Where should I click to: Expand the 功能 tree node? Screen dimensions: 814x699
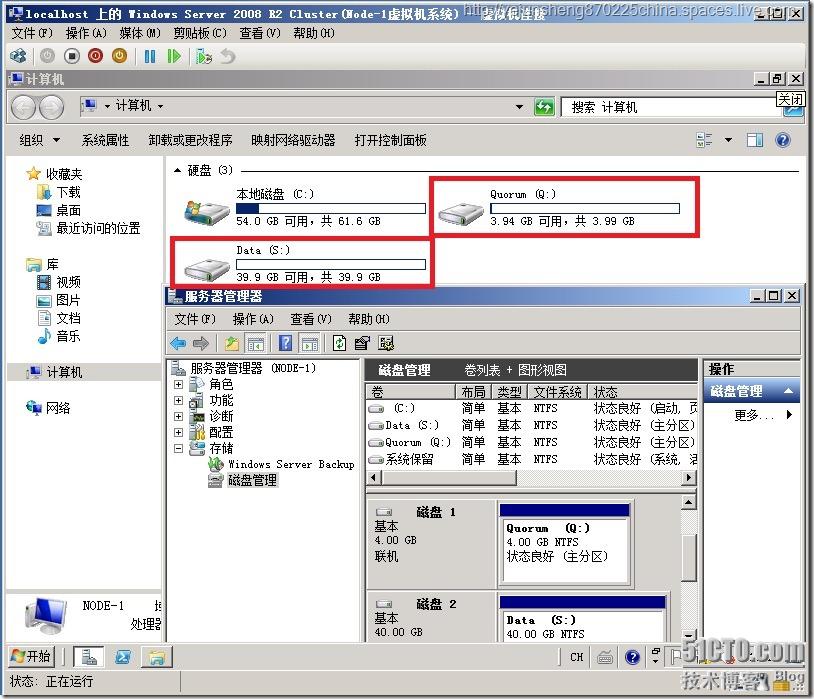(178, 400)
